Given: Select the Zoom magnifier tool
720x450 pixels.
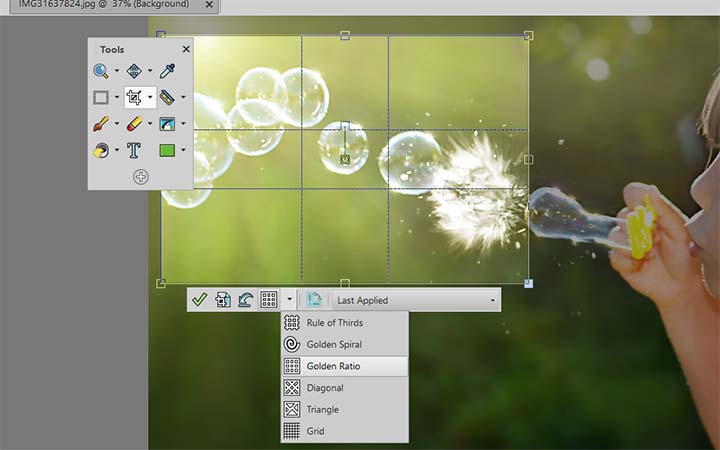Looking at the screenshot, I should click(x=101, y=71).
